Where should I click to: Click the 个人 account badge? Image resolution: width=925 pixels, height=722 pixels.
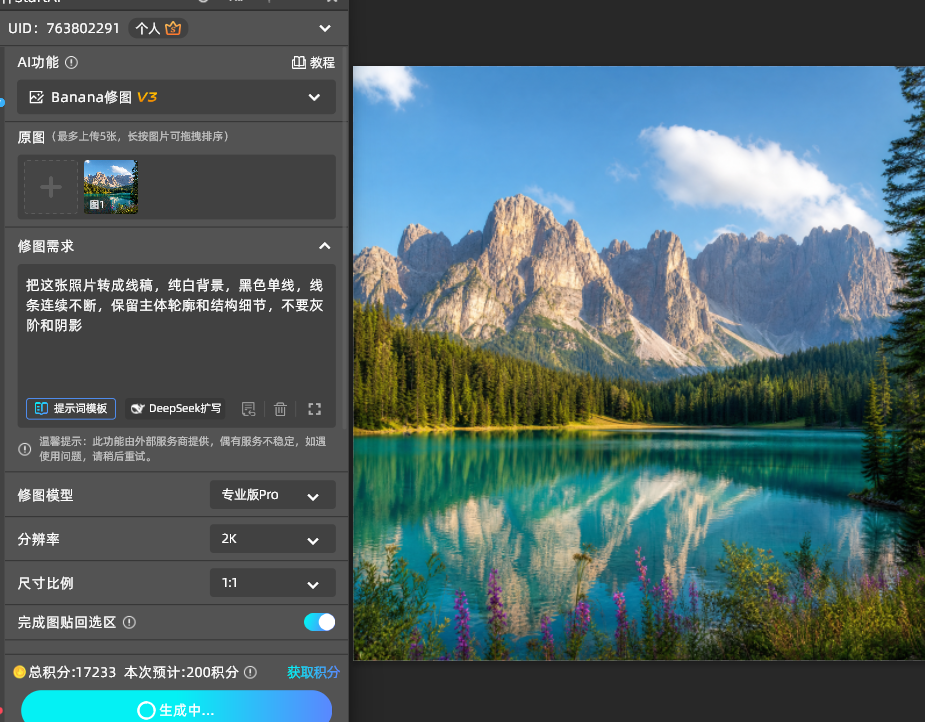[158, 28]
